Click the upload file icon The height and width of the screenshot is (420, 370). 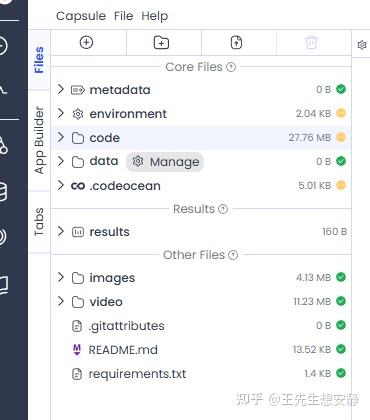point(236,43)
